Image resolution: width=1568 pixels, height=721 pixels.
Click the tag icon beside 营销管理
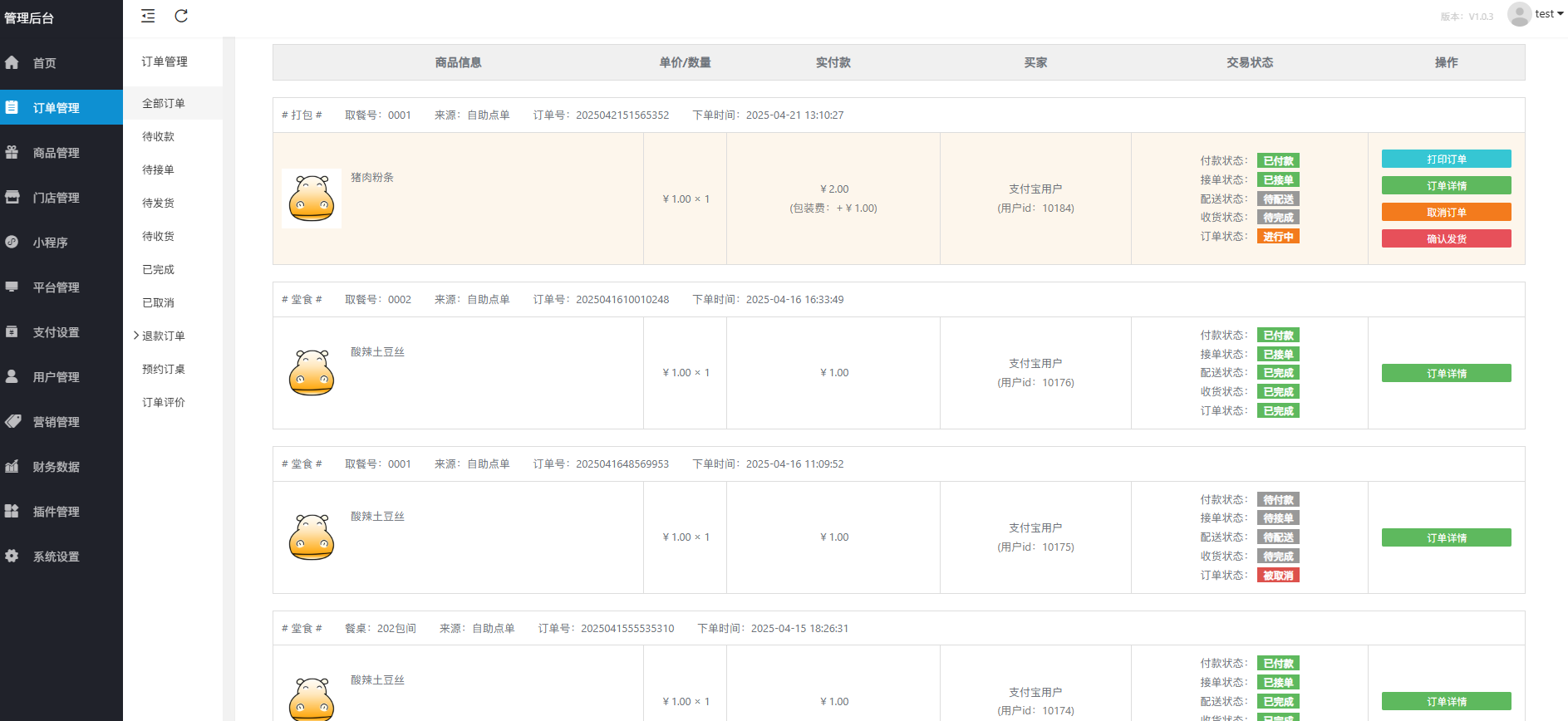(12, 421)
